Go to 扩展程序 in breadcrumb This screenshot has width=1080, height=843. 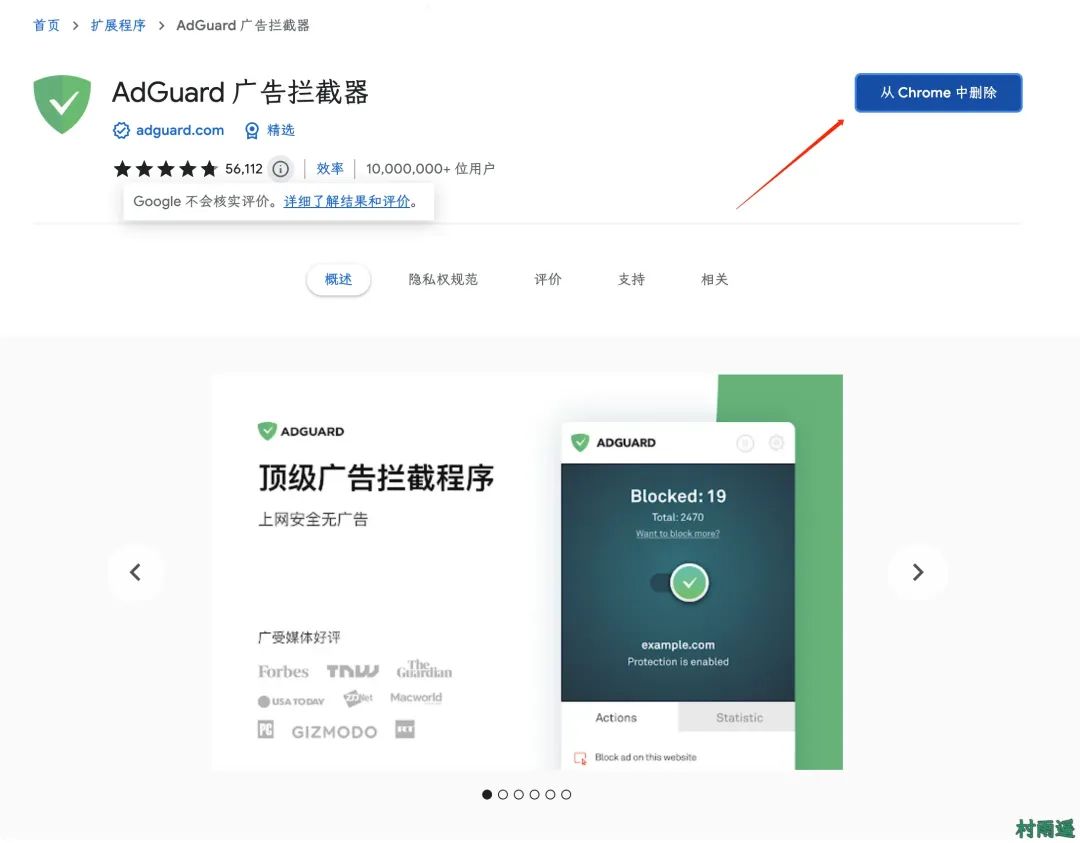118,25
